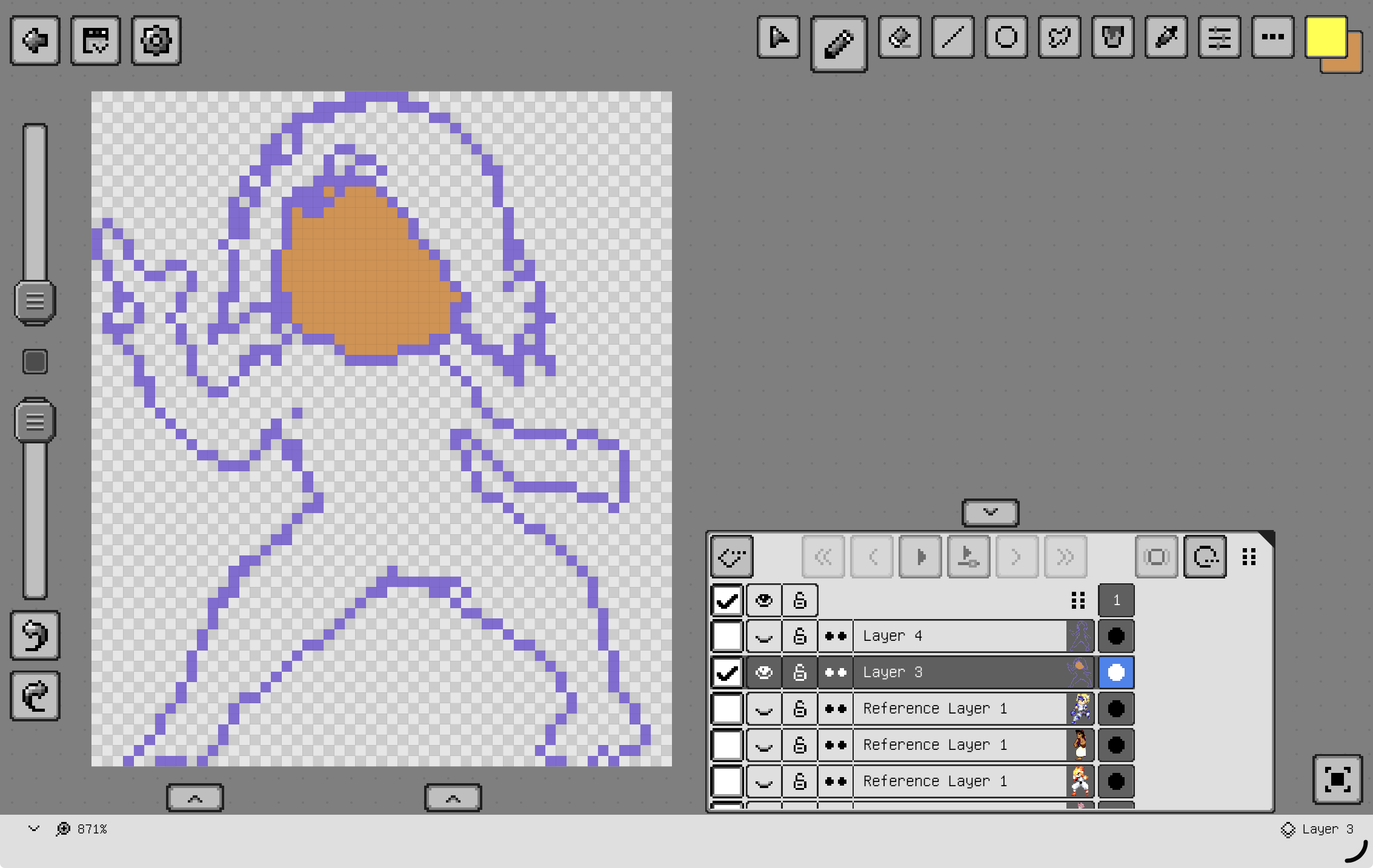1373x868 pixels.
Task: Collapse timeline panel with down chevron
Action: click(x=990, y=512)
